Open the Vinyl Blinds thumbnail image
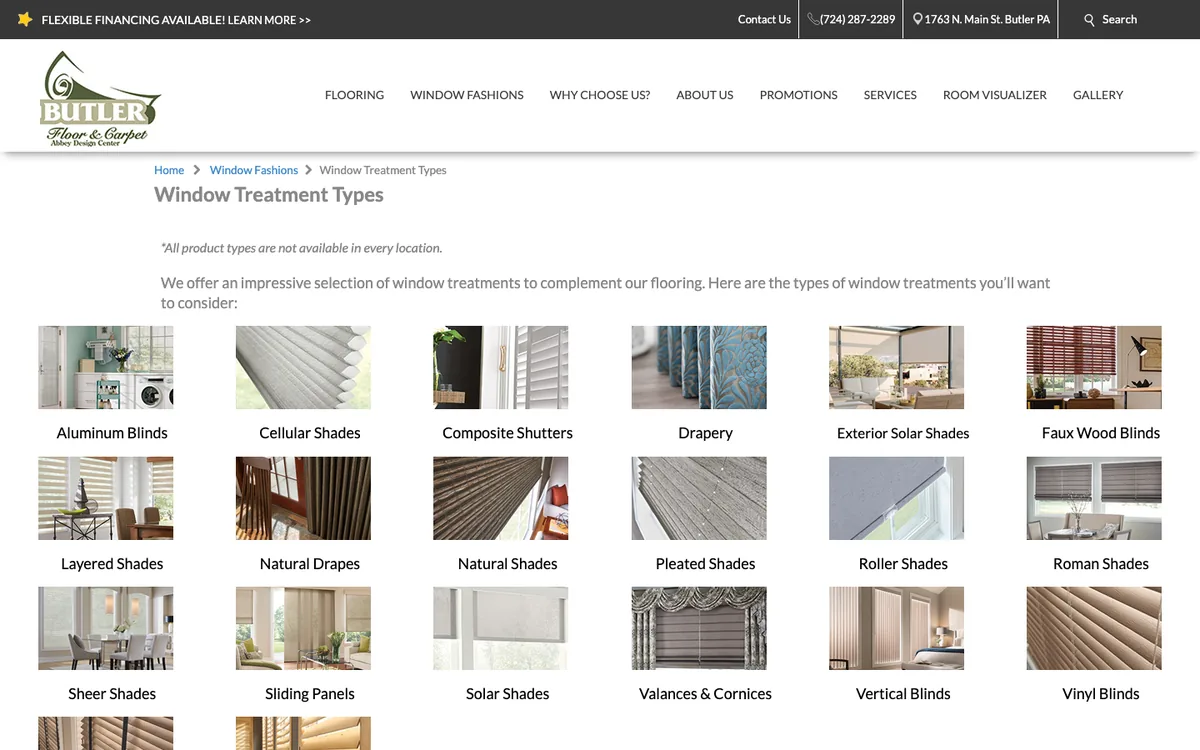Screen dimensions: 1200x750 click(x=1094, y=628)
